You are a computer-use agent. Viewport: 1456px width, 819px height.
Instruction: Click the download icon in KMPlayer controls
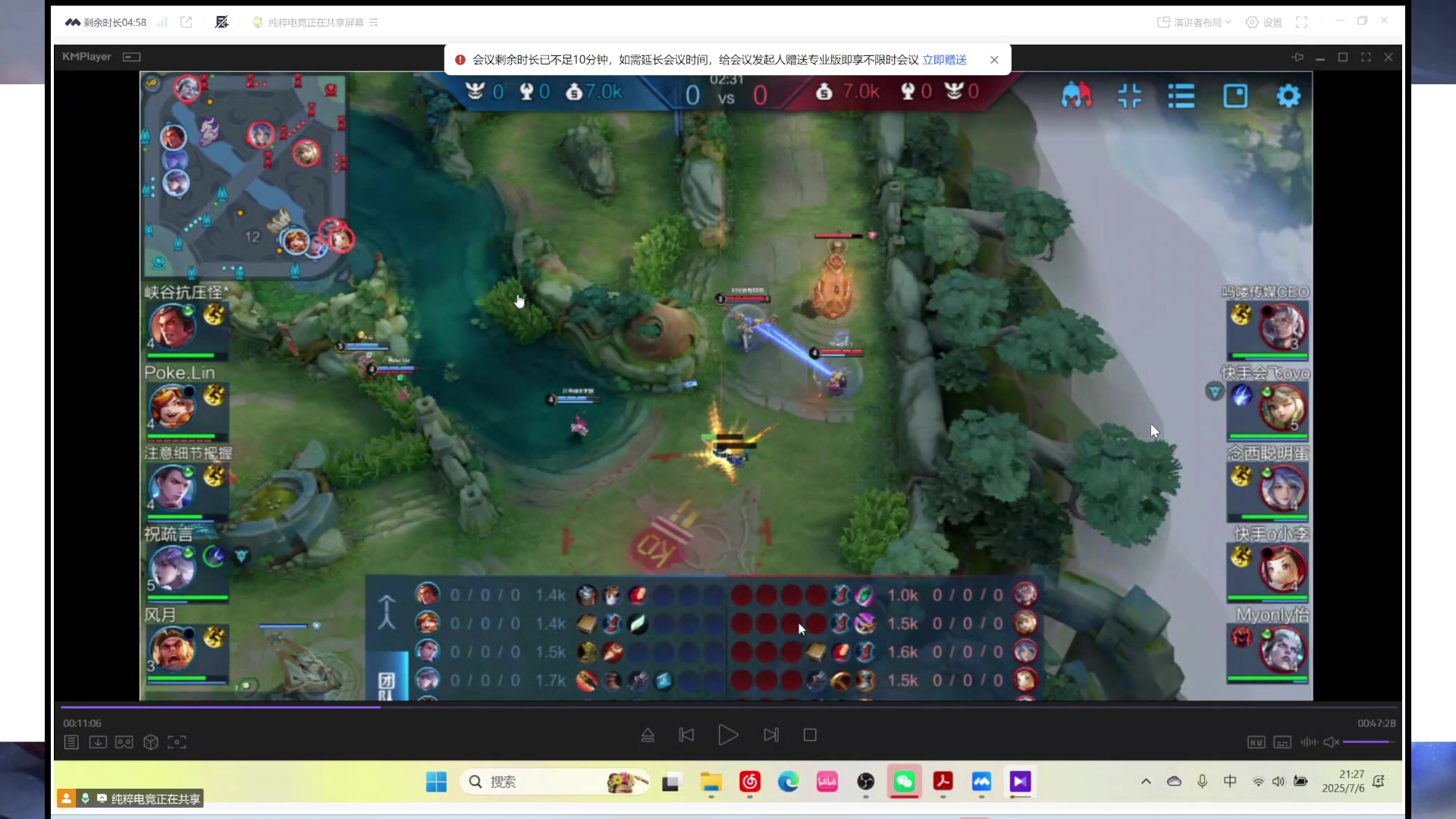tap(98, 742)
